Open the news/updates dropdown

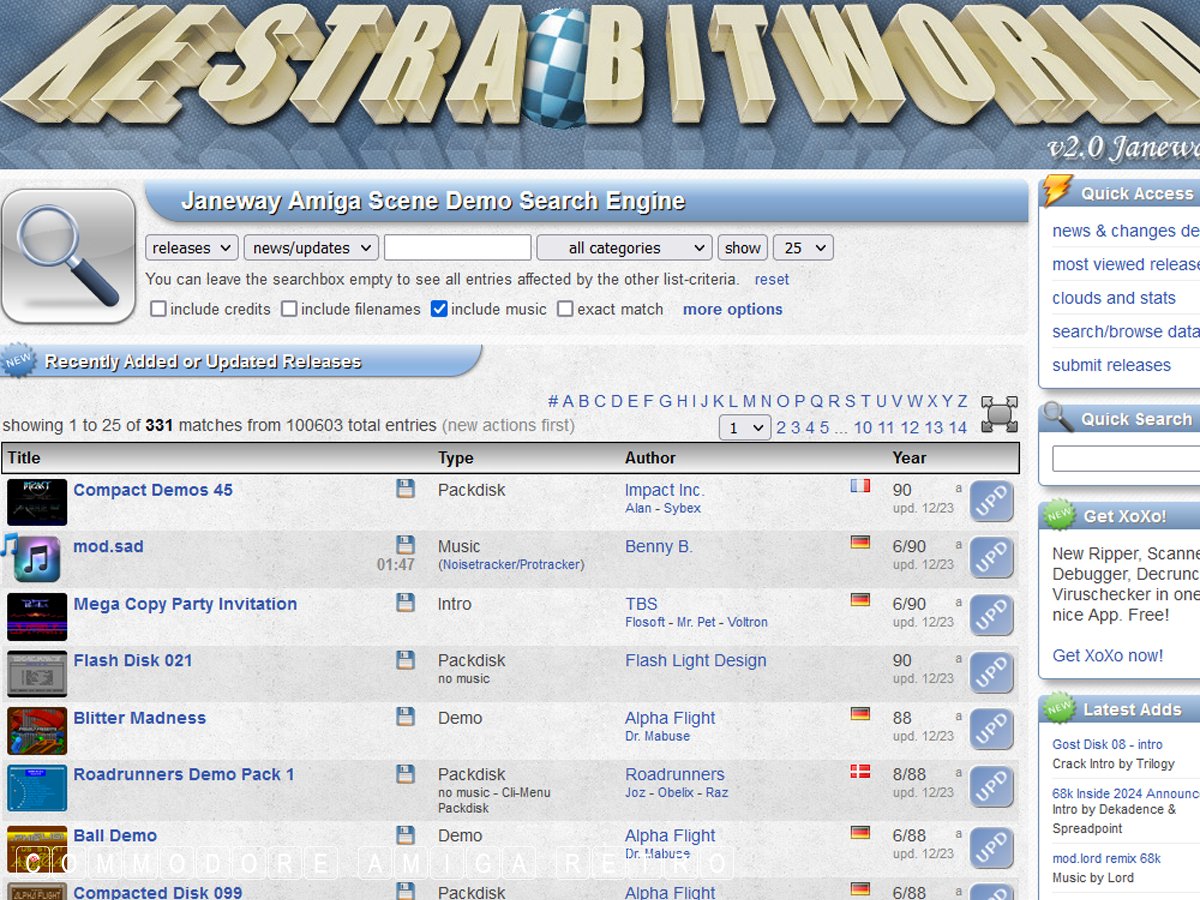coord(311,248)
